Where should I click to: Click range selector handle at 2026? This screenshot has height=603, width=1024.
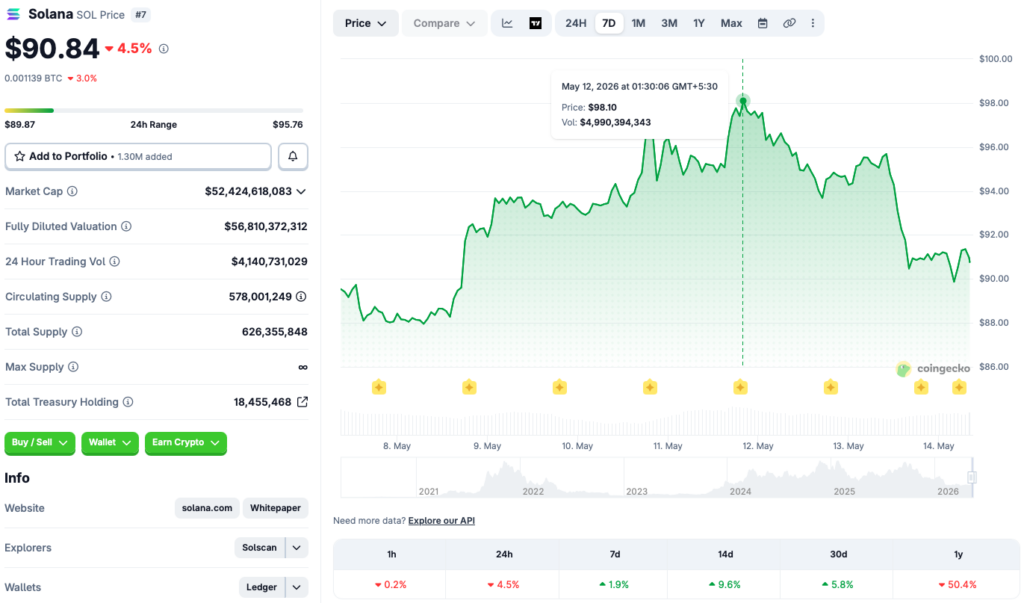click(x=972, y=478)
